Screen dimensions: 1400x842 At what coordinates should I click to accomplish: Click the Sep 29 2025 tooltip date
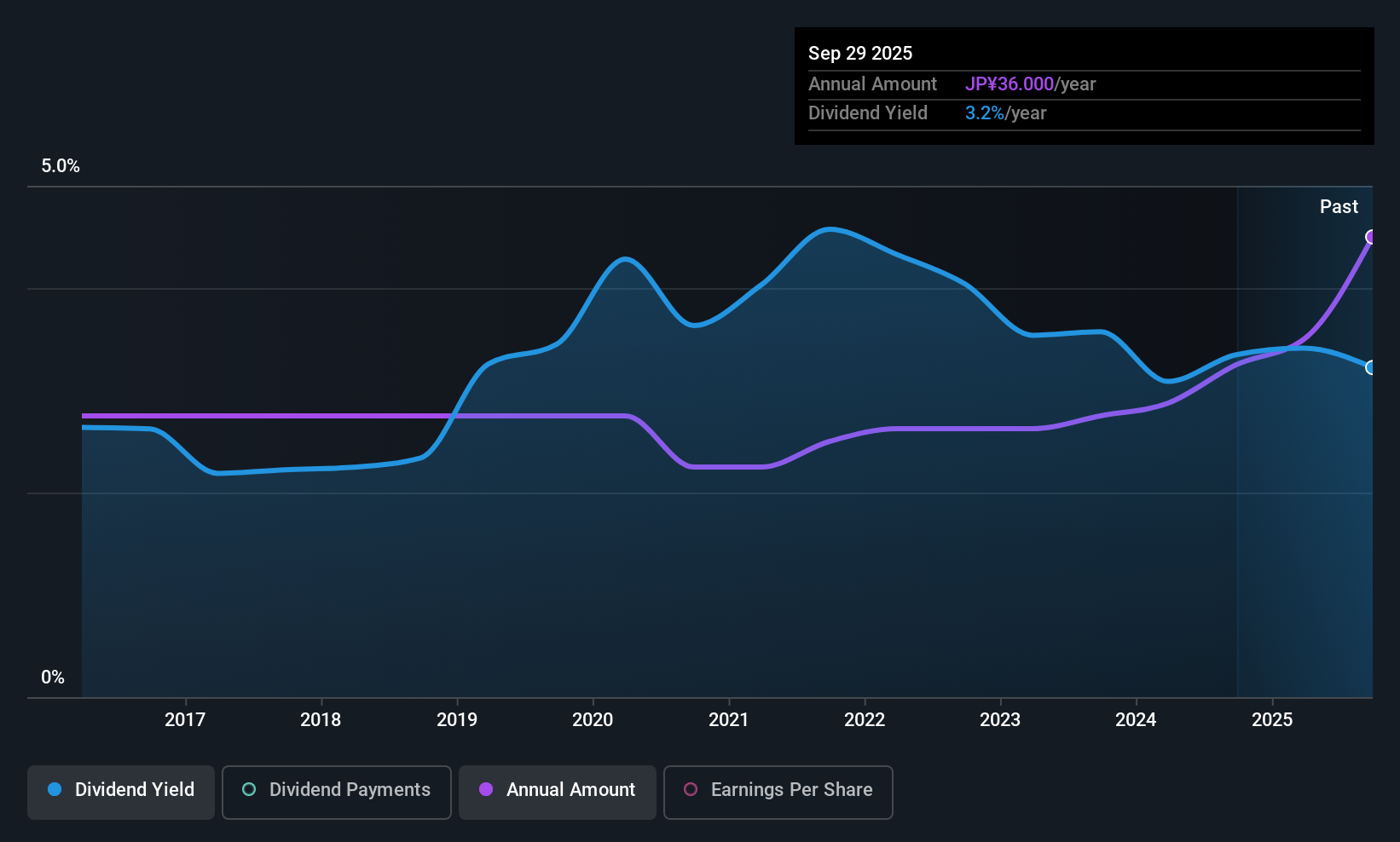[860, 54]
